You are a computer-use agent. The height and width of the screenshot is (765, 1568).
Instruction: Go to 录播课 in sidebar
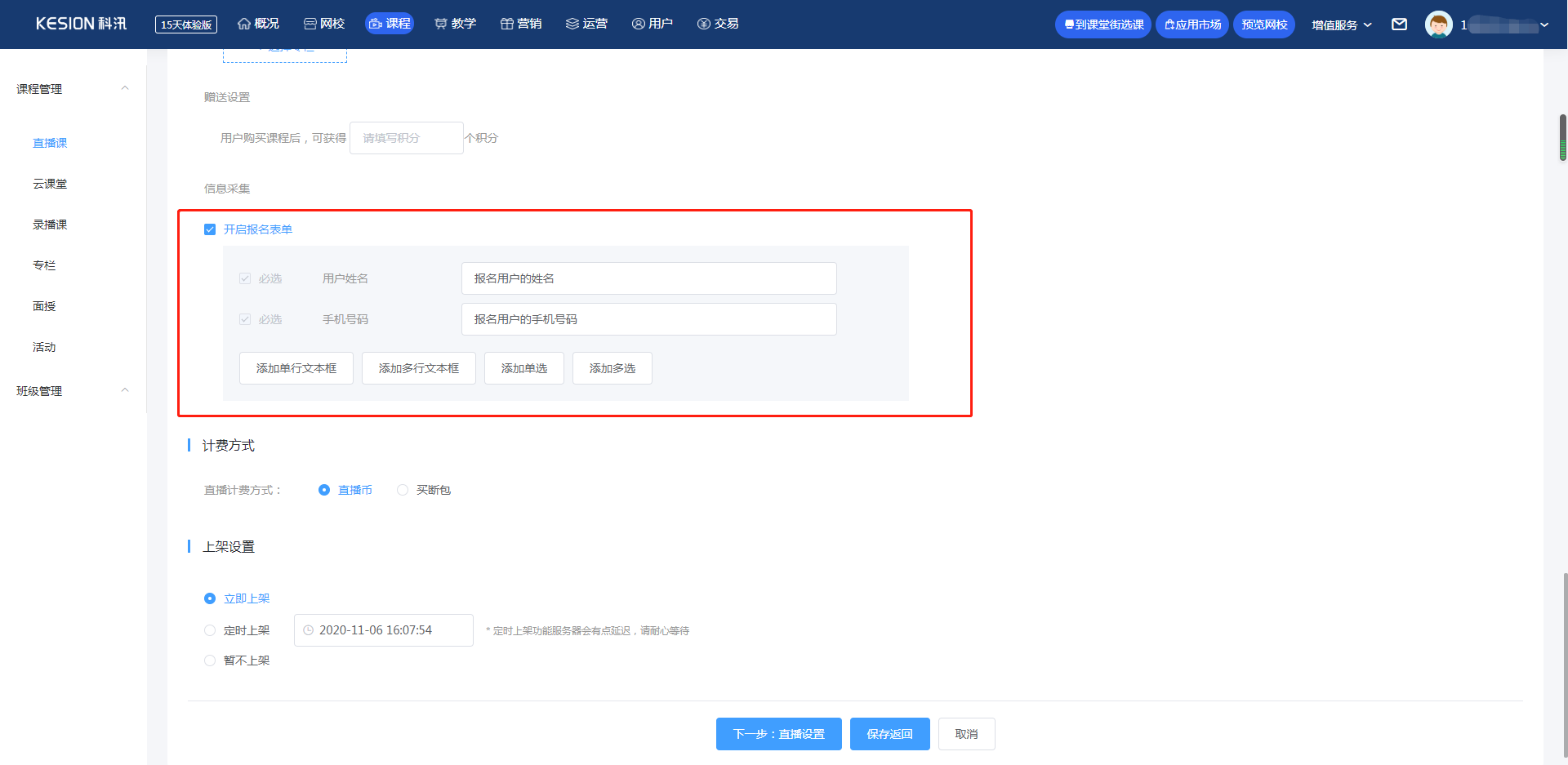point(50,225)
